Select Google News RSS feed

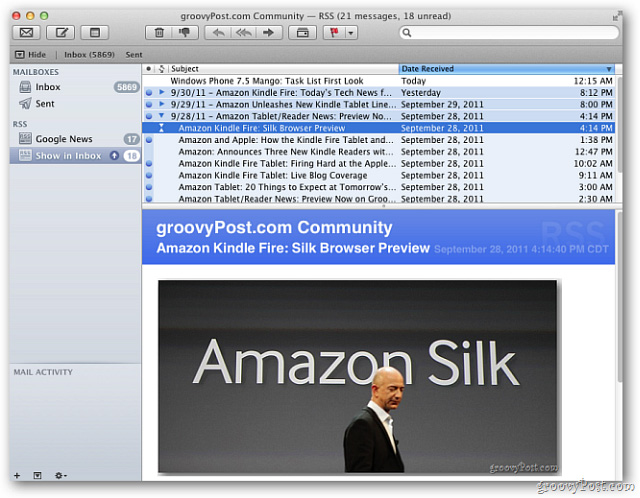click(x=76, y=139)
